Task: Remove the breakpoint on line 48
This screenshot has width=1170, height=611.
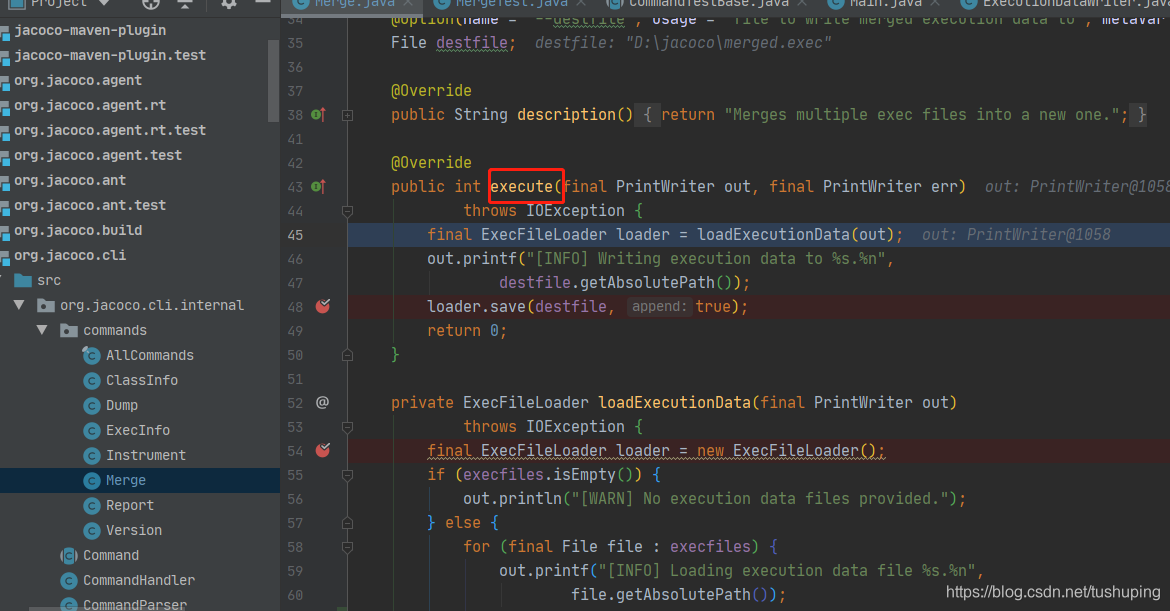Action: [x=323, y=306]
